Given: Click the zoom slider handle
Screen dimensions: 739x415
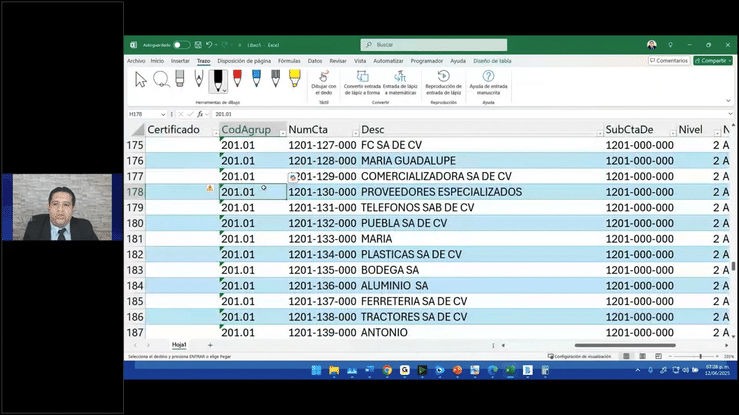Looking at the screenshot, I should coord(700,357).
